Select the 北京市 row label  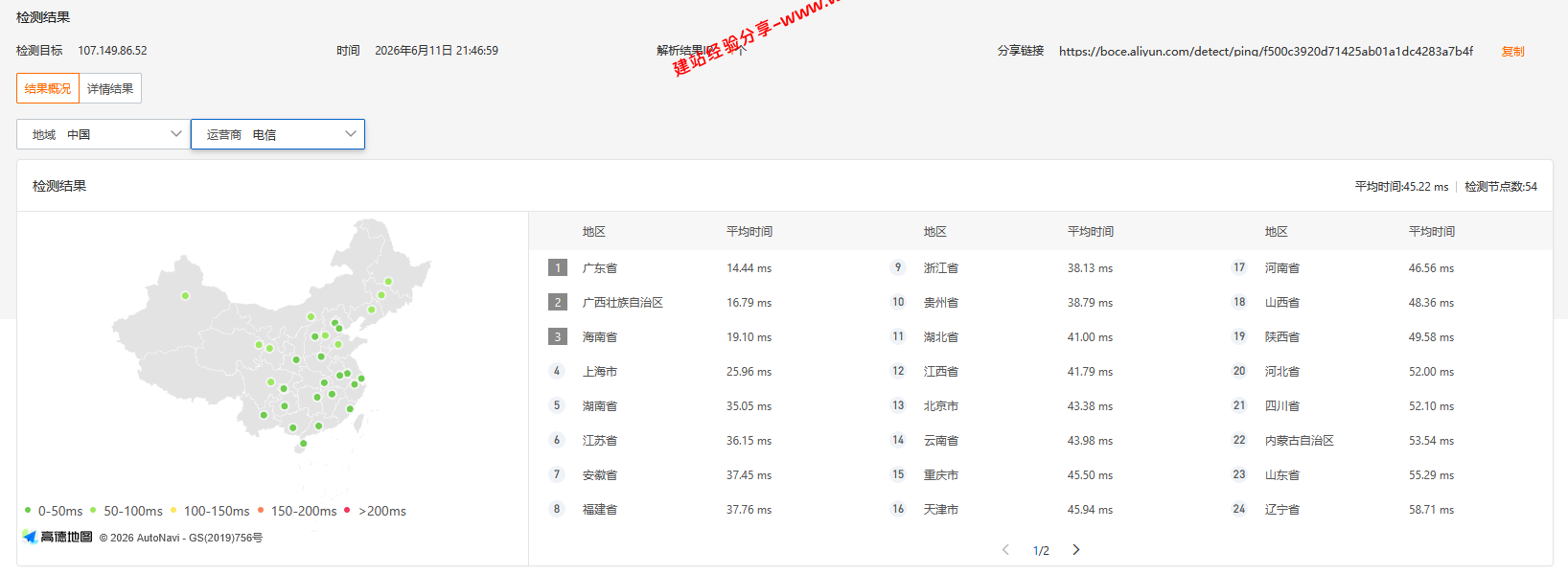[x=941, y=406]
